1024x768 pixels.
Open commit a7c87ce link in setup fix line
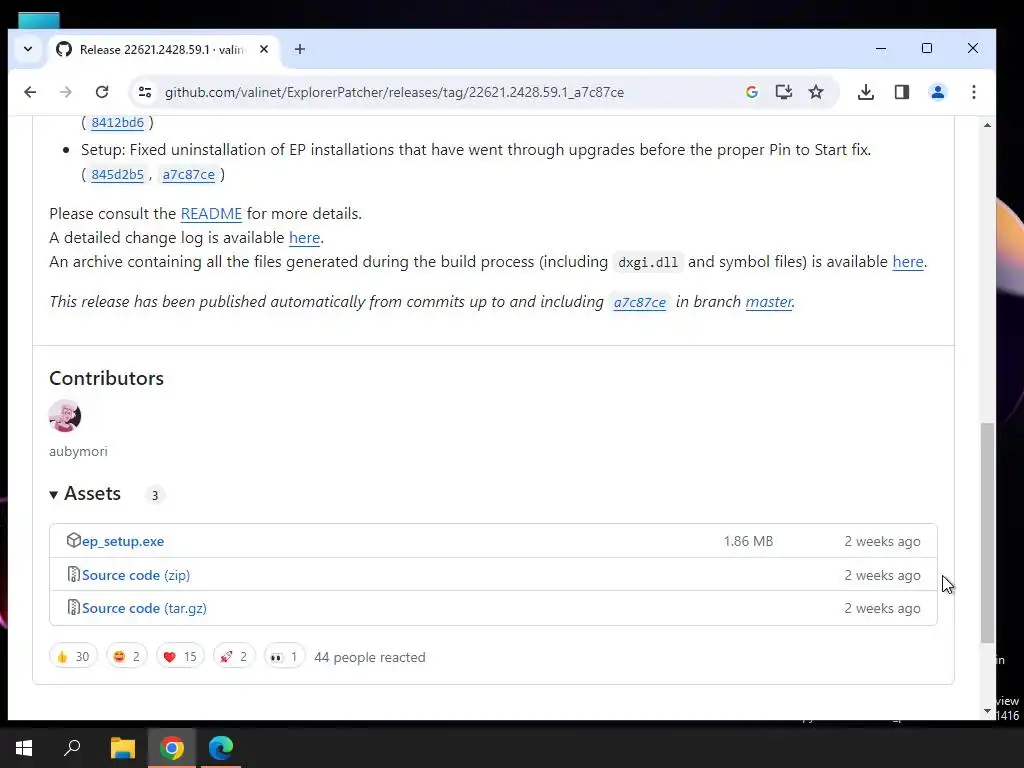tap(189, 174)
